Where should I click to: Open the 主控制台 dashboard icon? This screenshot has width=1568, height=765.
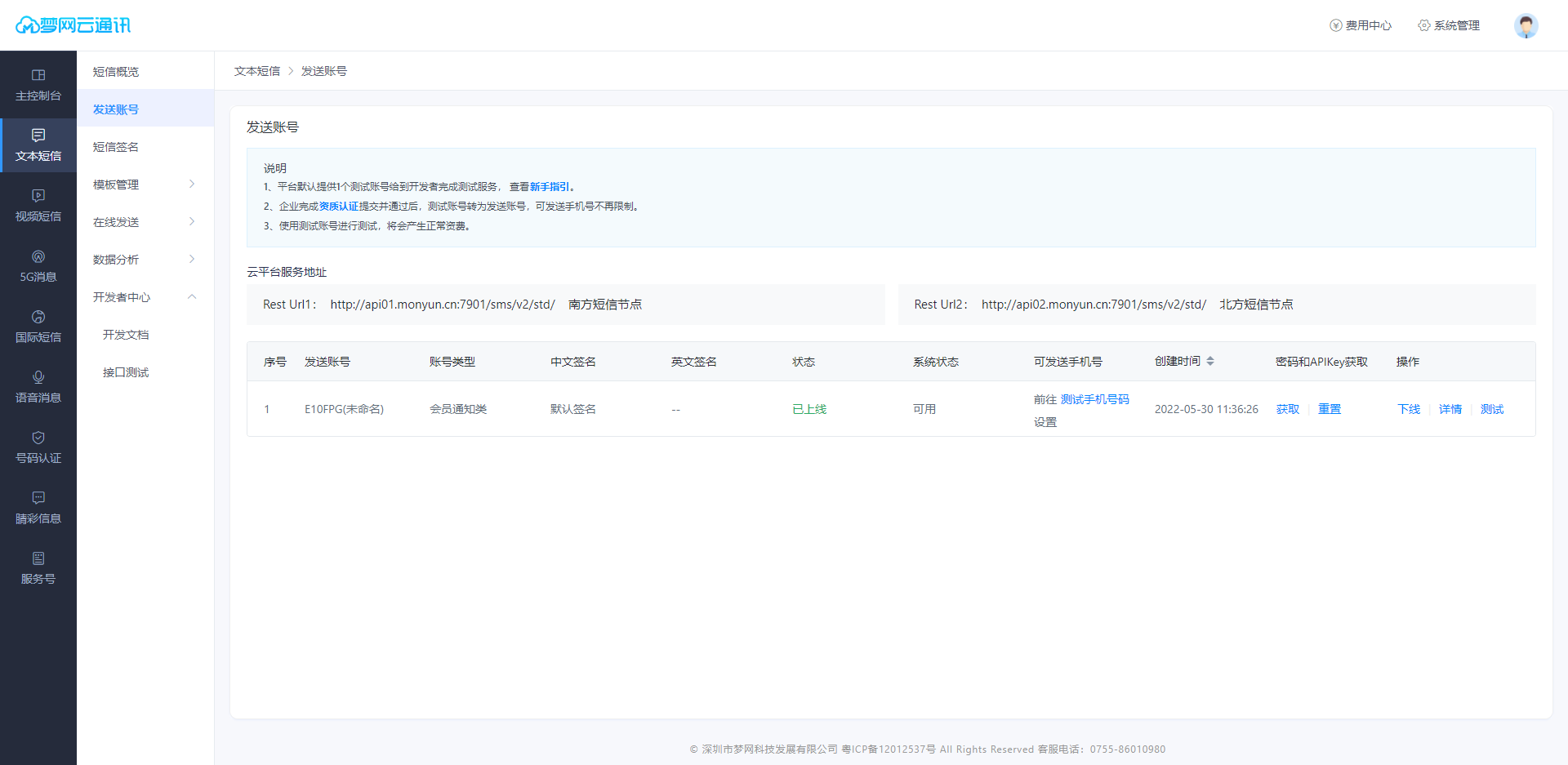(x=38, y=75)
